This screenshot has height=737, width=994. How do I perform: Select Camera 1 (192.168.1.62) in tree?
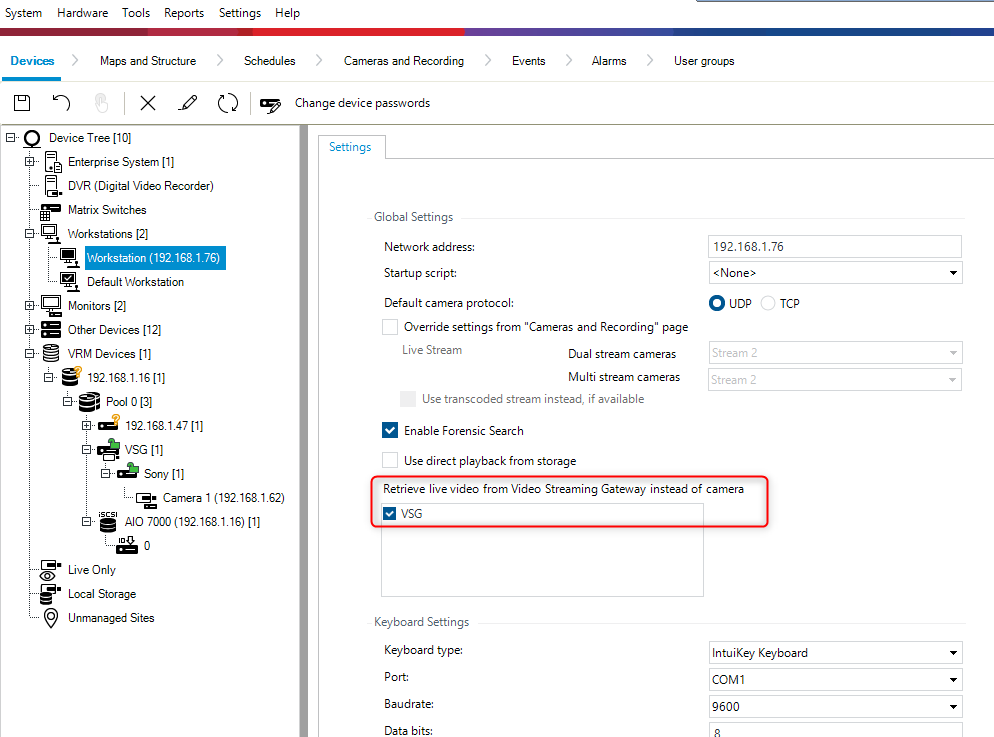[223, 498]
